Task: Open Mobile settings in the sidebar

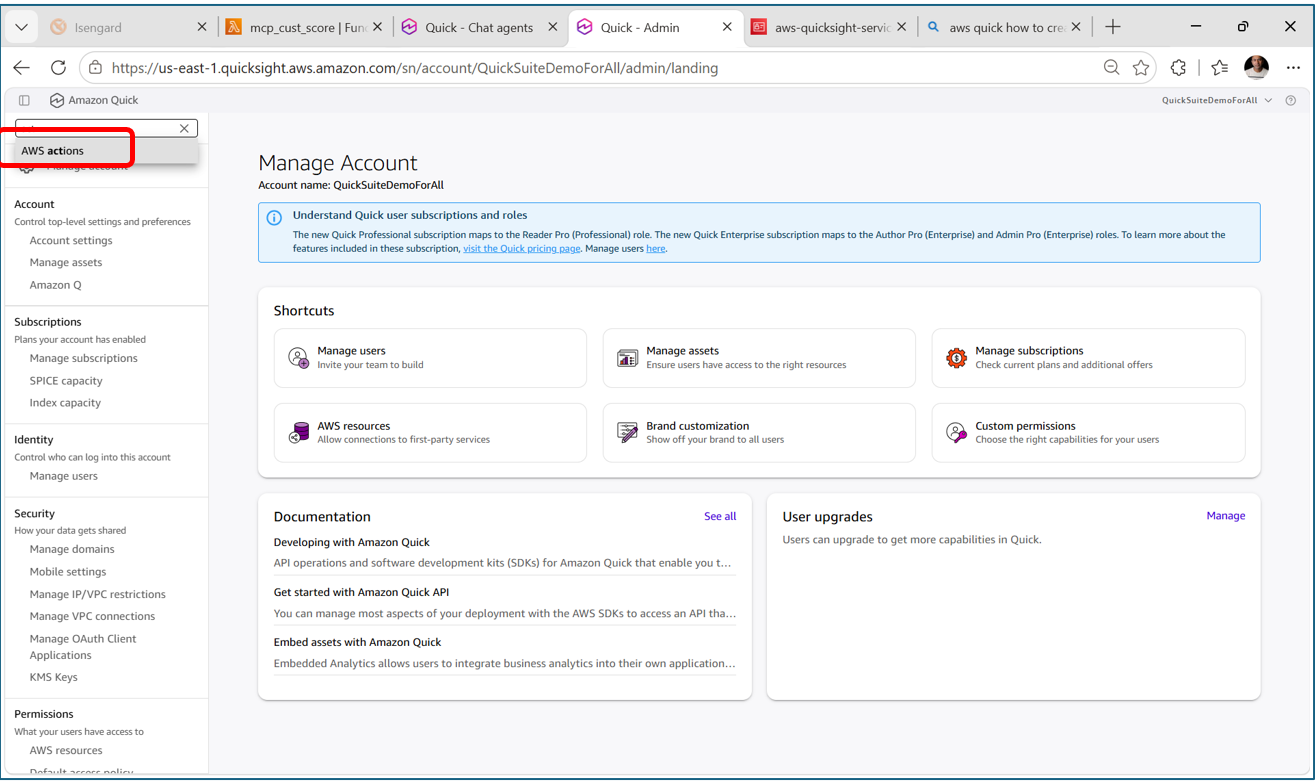Action: tap(68, 572)
